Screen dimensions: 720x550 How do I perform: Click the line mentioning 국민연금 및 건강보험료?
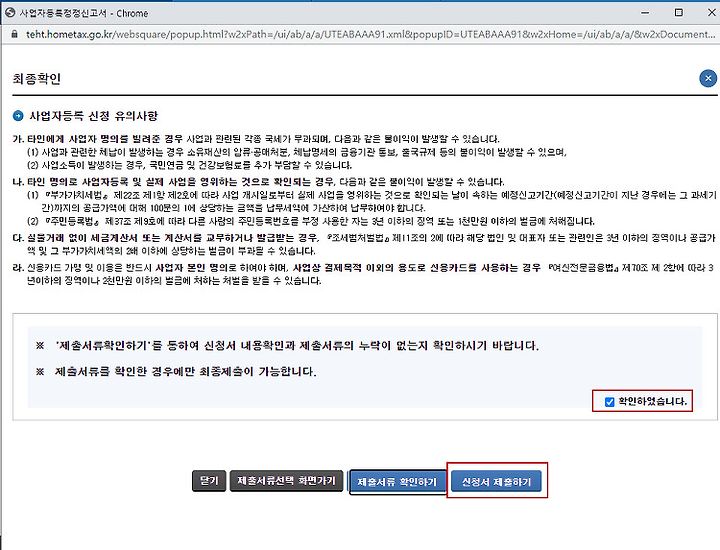(x=190, y=165)
